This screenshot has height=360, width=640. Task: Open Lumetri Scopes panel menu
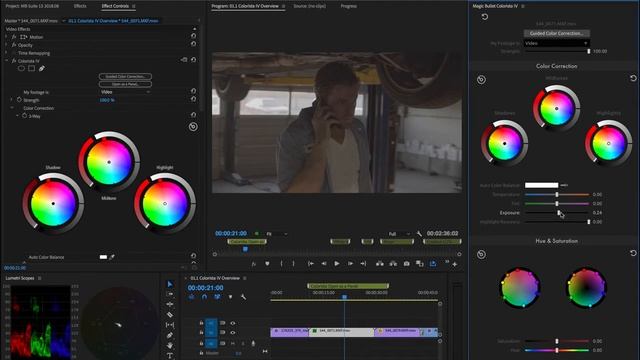[40, 278]
